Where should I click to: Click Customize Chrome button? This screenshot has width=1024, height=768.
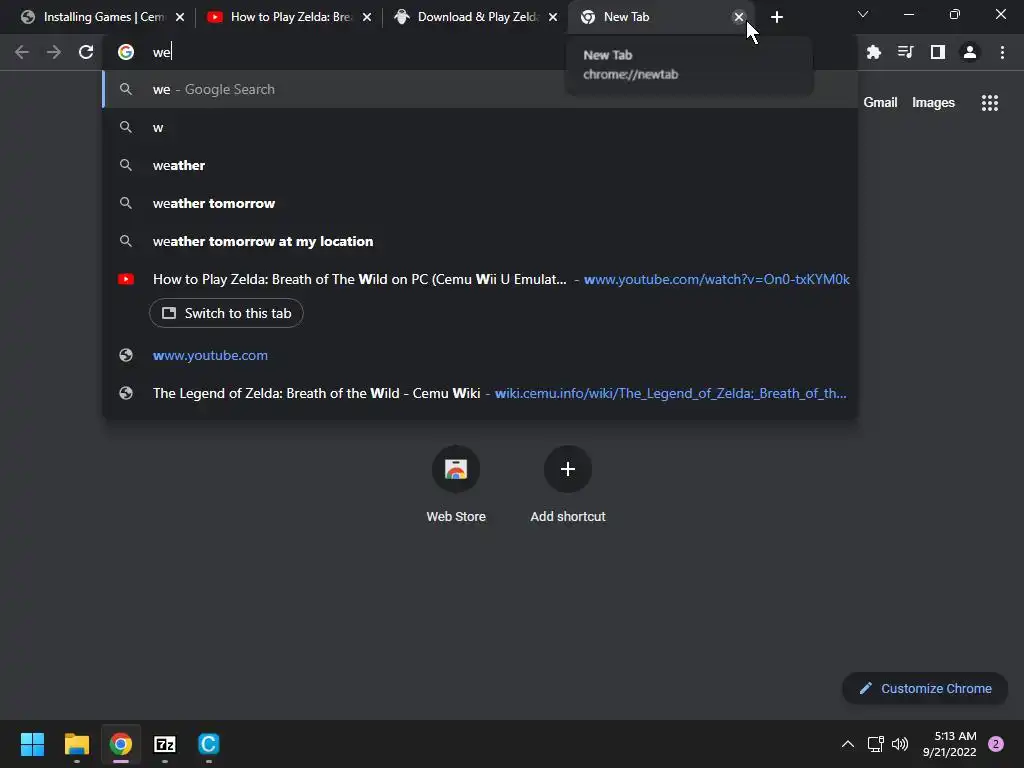tap(925, 688)
